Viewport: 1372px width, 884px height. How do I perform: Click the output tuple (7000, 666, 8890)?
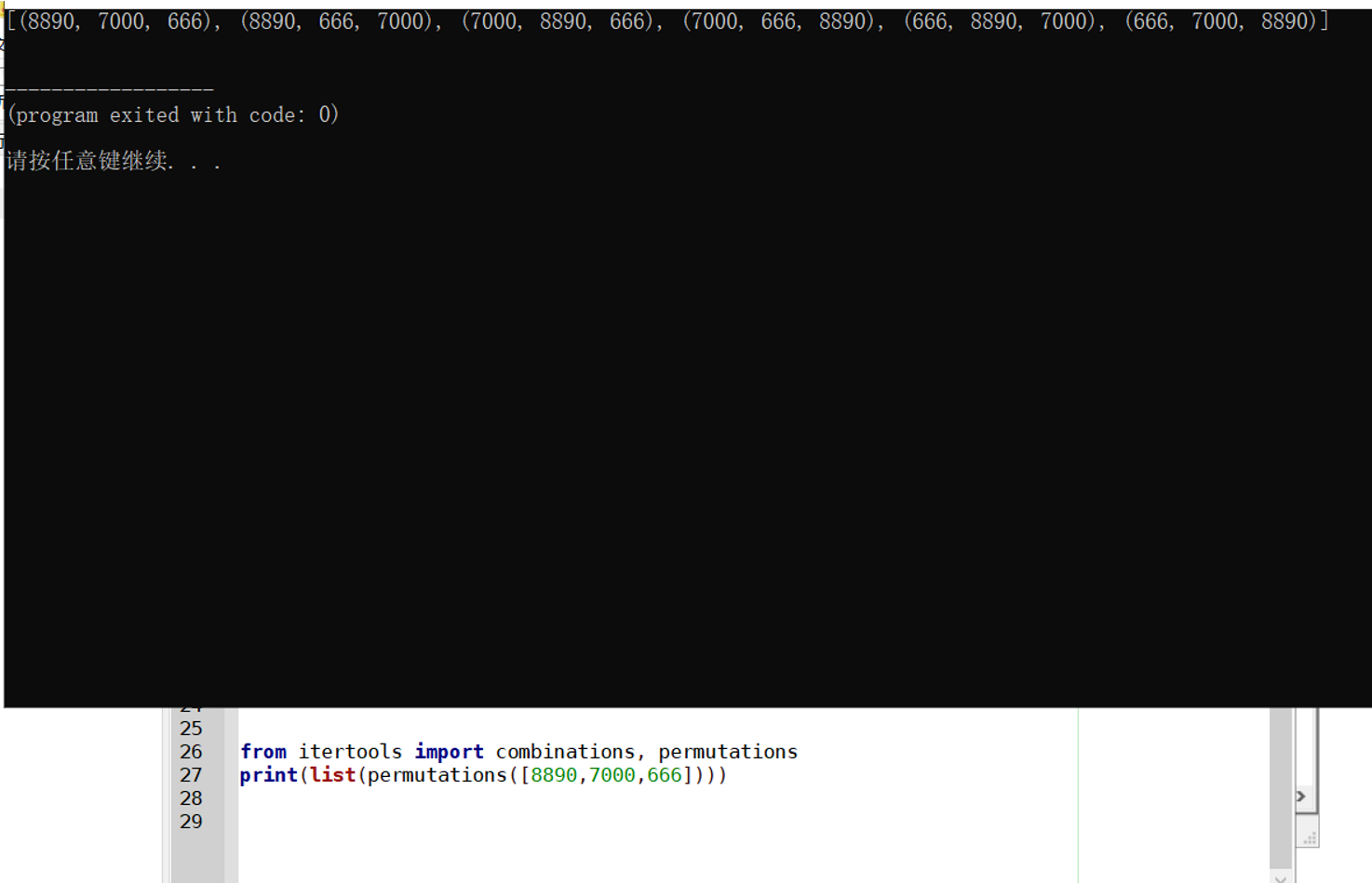click(x=780, y=21)
